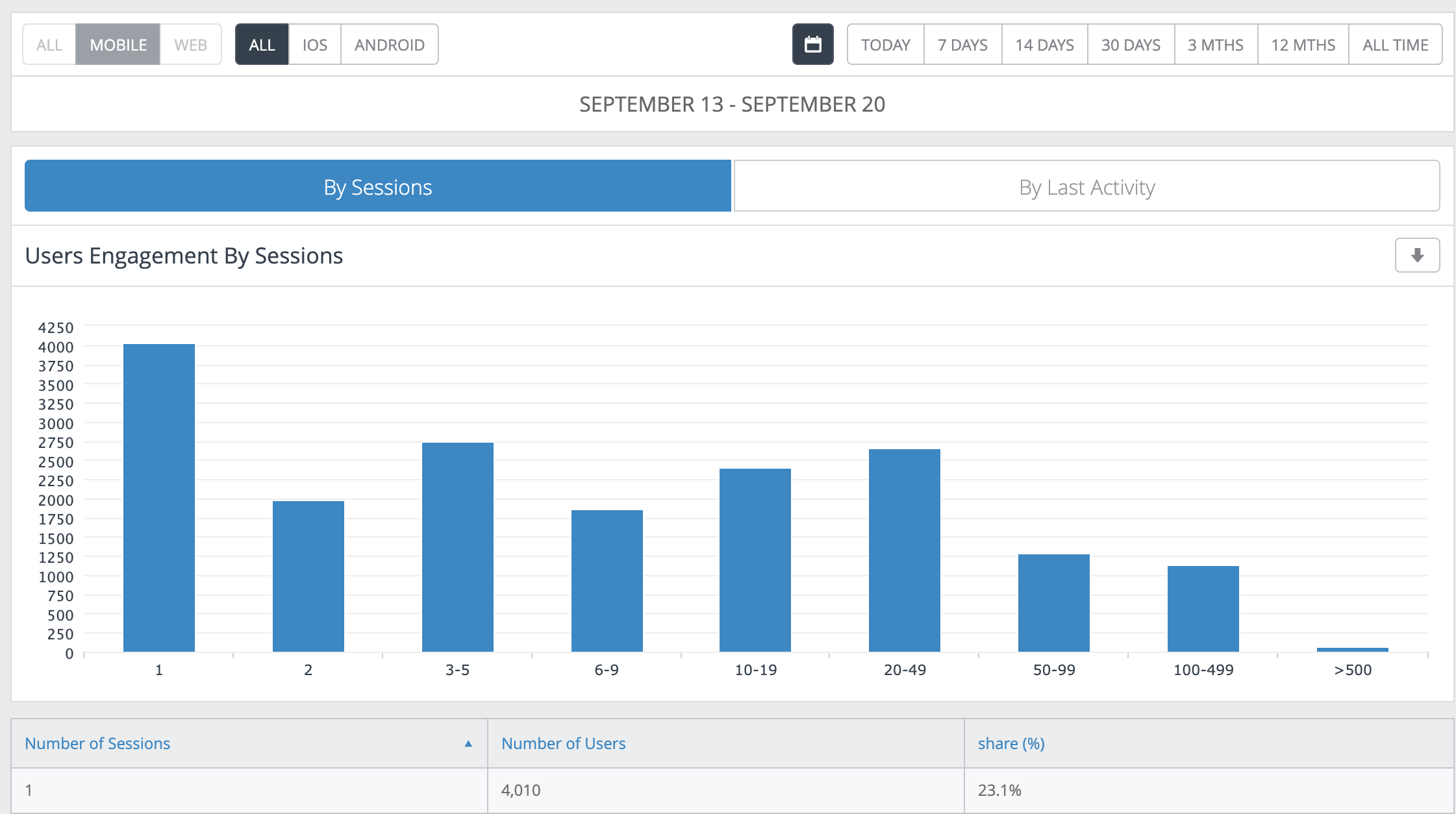Click the sort arrow in Number of Sessions
Viewport: 1456px width, 814px height.
pyautogui.click(x=468, y=744)
